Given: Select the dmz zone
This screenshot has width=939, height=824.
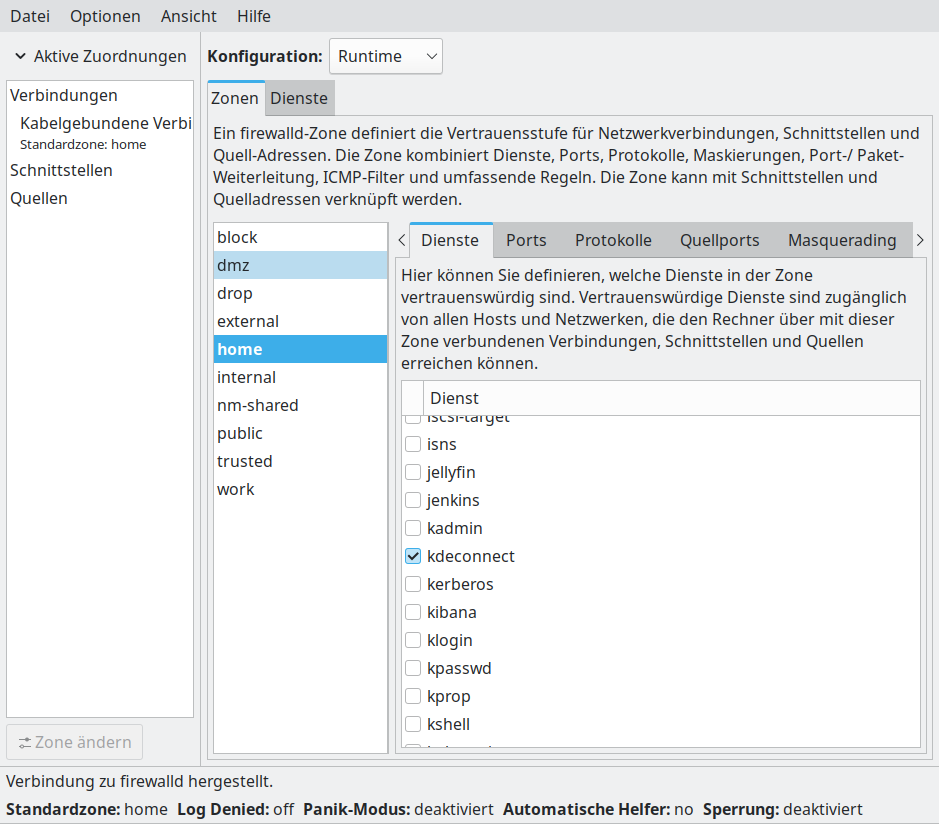Looking at the screenshot, I should [x=300, y=265].
